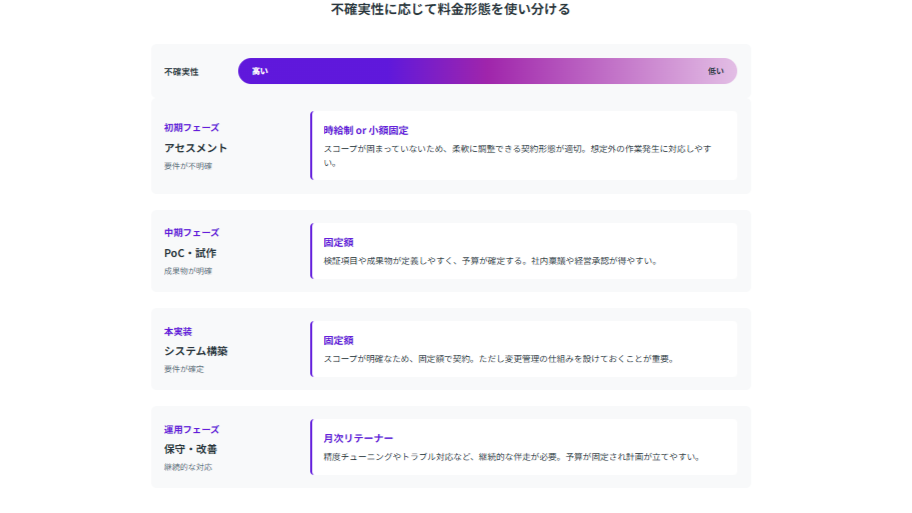Click the システム構築 heading
This screenshot has width=912, height=513.
196,351
